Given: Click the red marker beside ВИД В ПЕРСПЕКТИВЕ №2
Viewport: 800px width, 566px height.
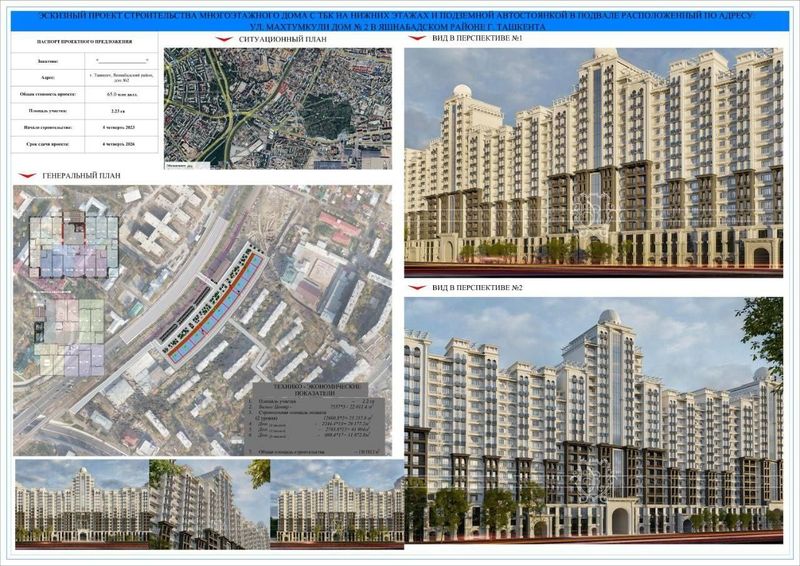Looking at the screenshot, I should click(417, 288).
